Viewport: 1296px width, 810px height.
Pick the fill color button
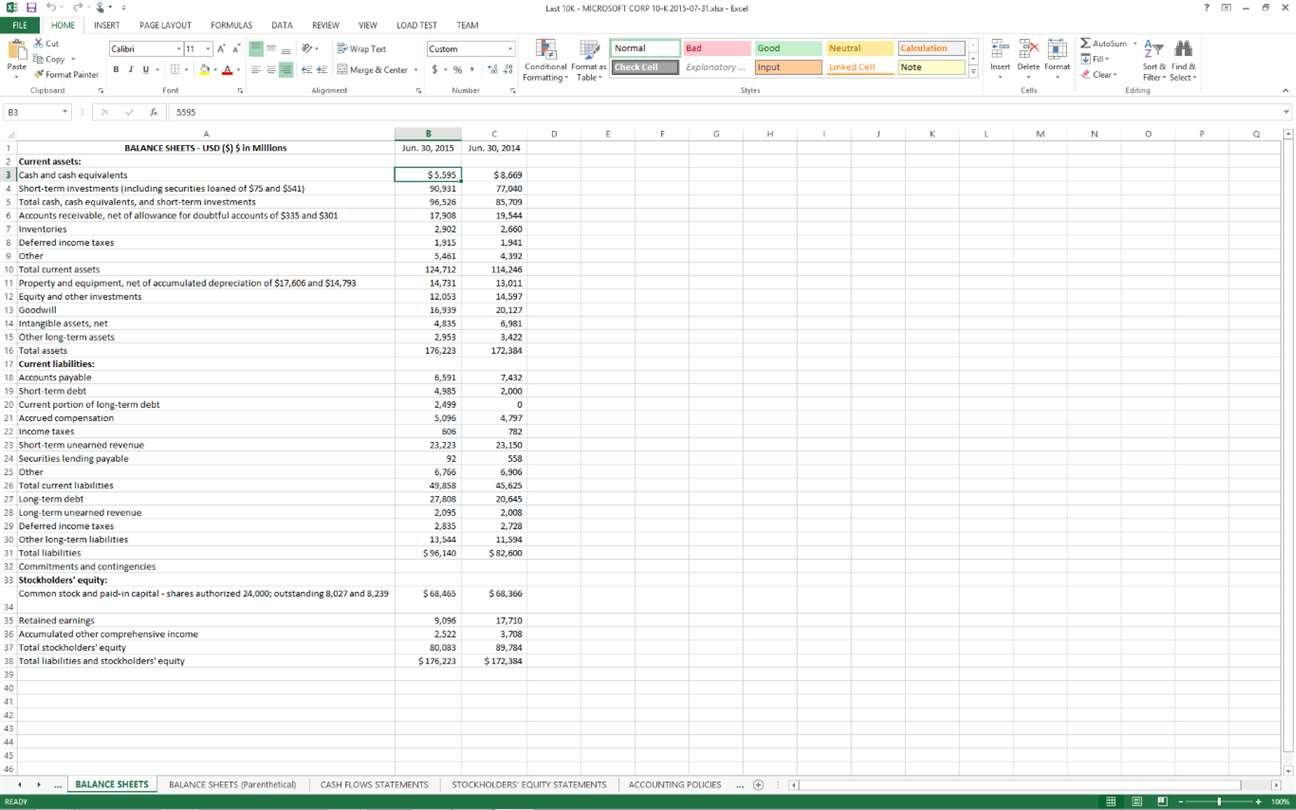(x=204, y=70)
